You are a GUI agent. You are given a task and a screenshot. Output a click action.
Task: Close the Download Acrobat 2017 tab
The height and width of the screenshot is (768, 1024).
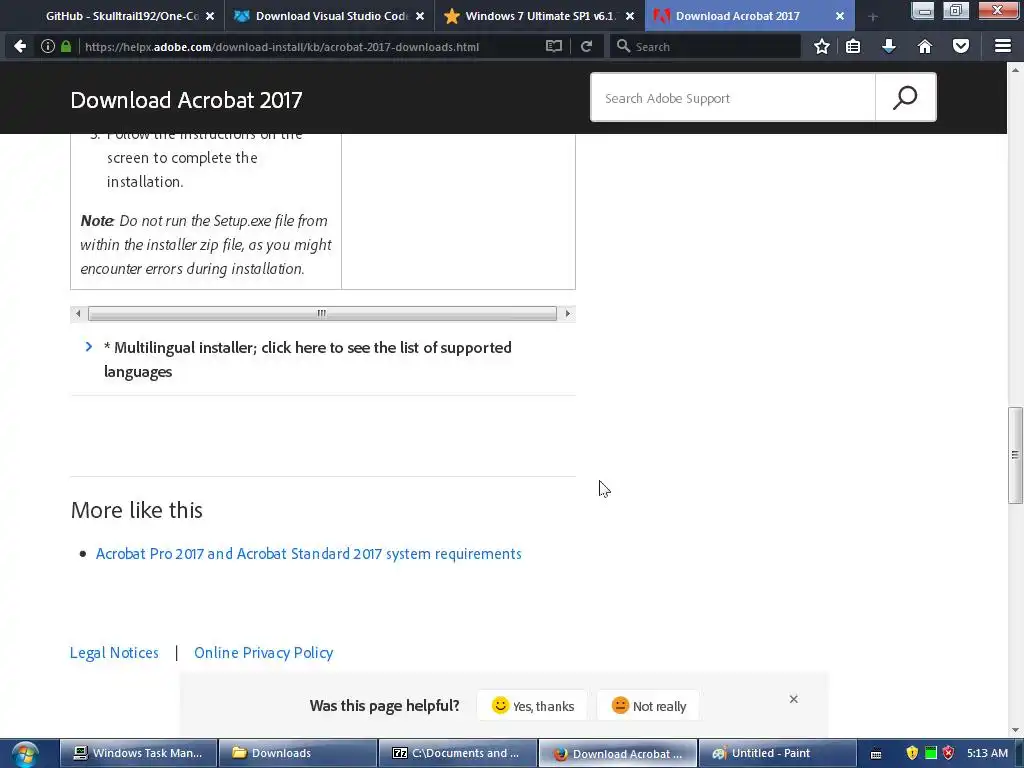pos(840,16)
